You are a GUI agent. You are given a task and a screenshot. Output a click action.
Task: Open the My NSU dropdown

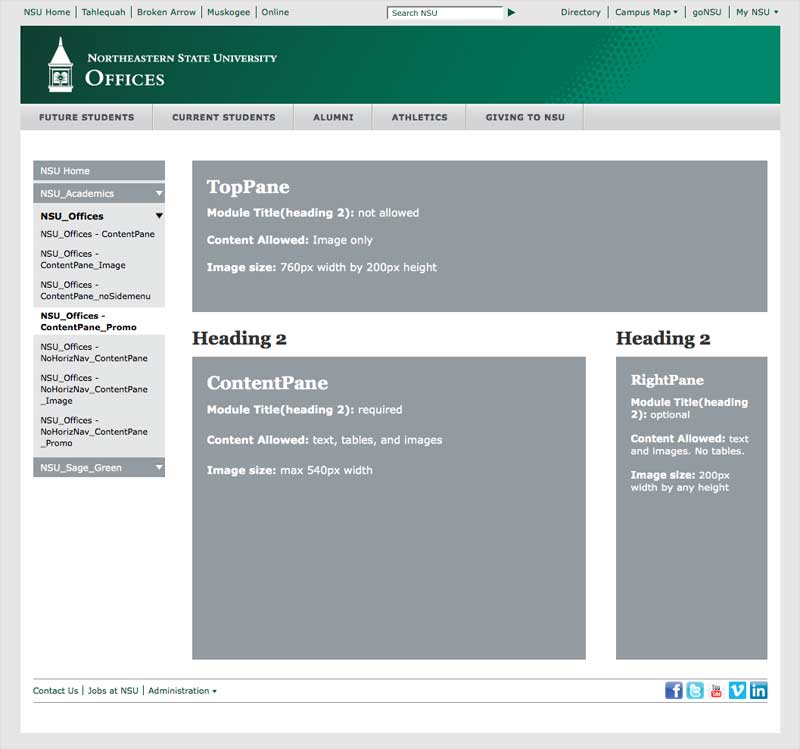click(757, 12)
